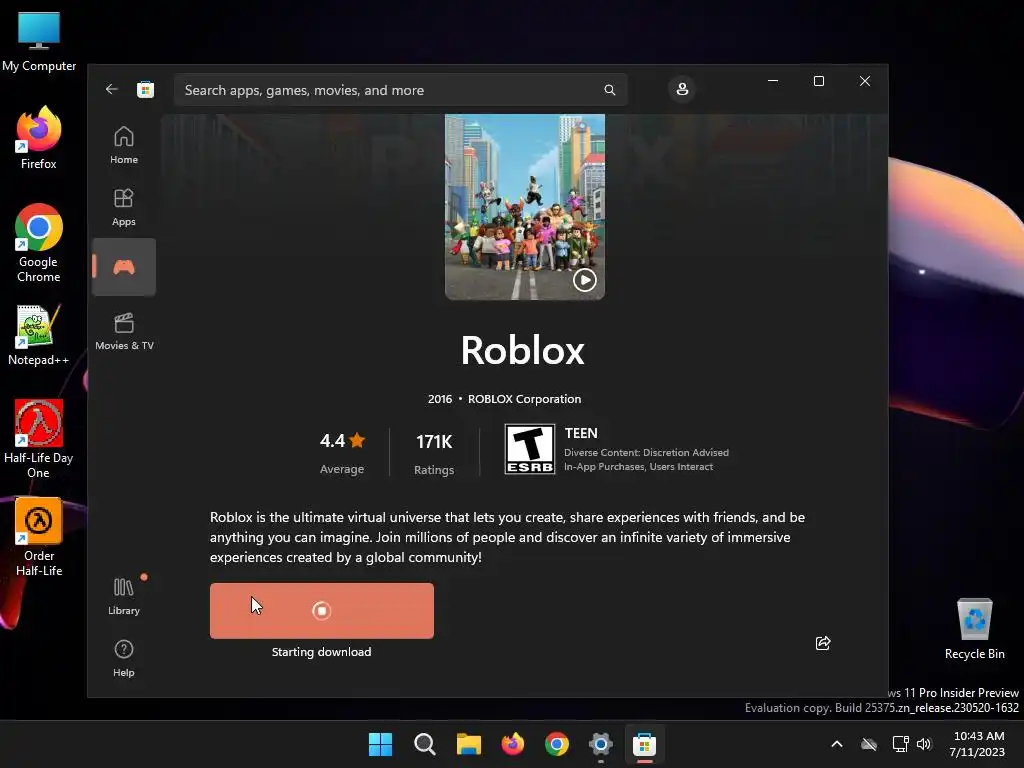This screenshot has height=768, width=1024.
Task: Click the search magnifier icon in Store
Action: click(x=609, y=90)
